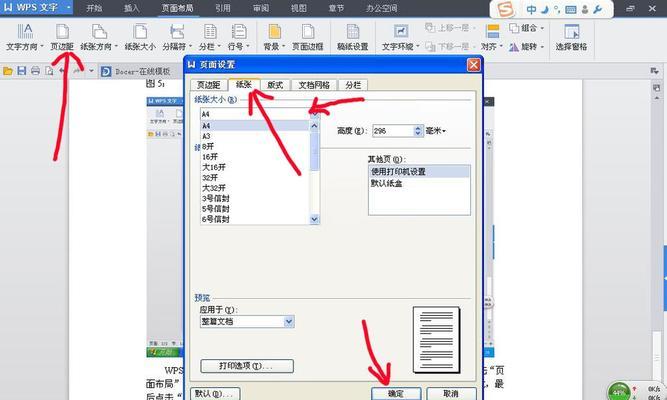Select 5号信封 in the paper size list
The image size is (667, 400).
(x=255, y=209)
